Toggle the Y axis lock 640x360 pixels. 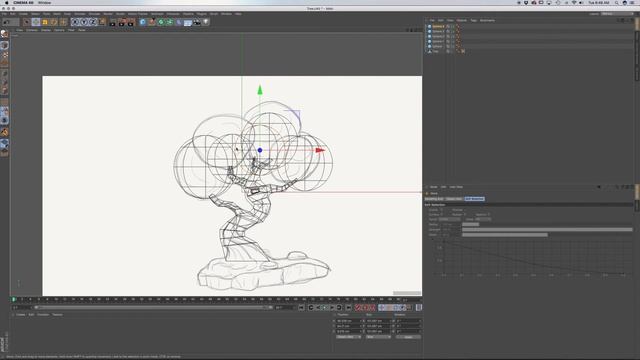[x=84, y=22]
